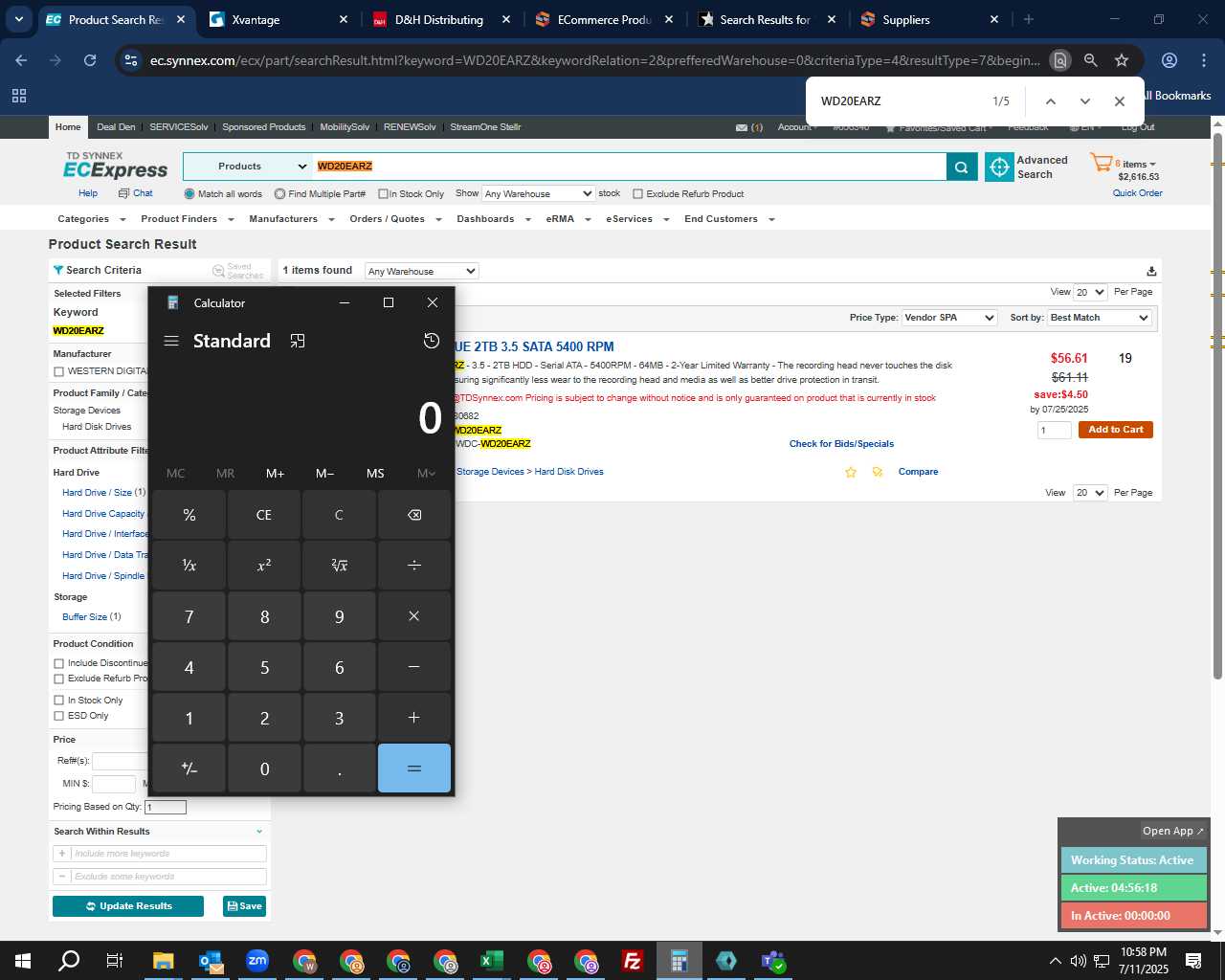Add product to favorites star icon
The image size is (1225, 980).
tap(850, 472)
